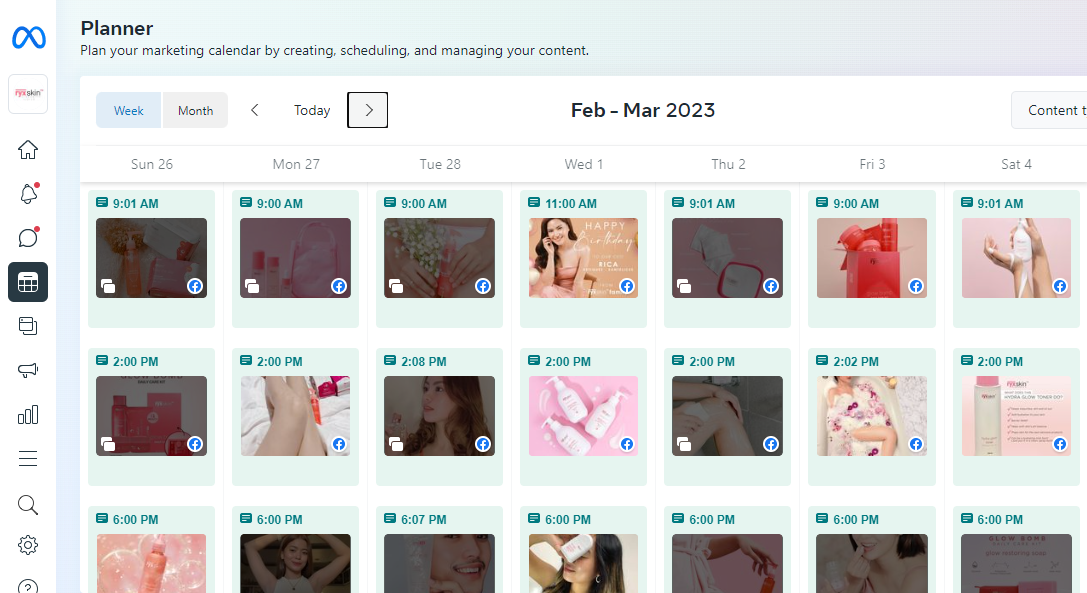Click multi-image icon on Monday 9:00 AM post

tap(252, 286)
